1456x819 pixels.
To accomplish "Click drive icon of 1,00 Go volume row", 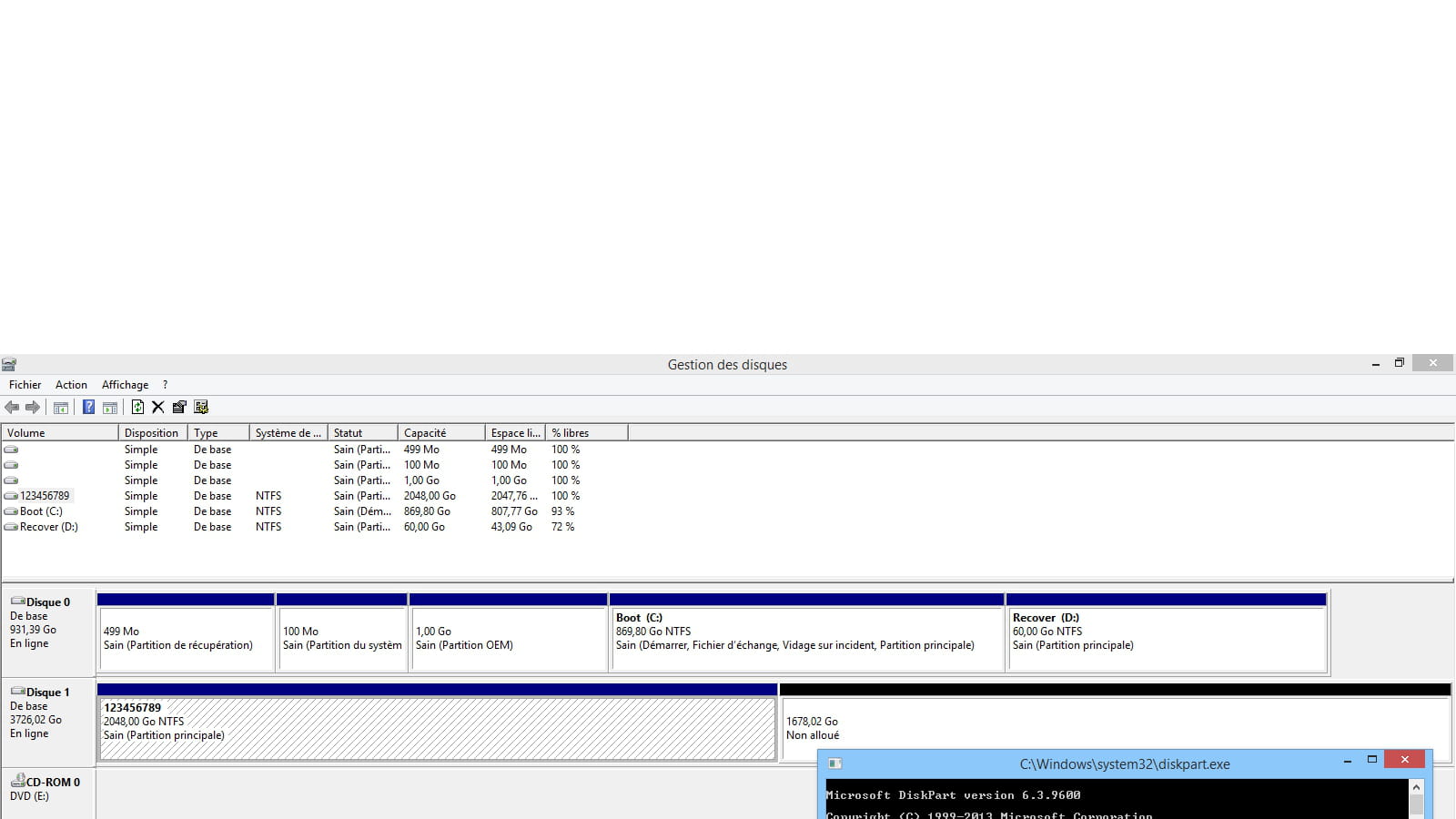I will coord(11,480).
